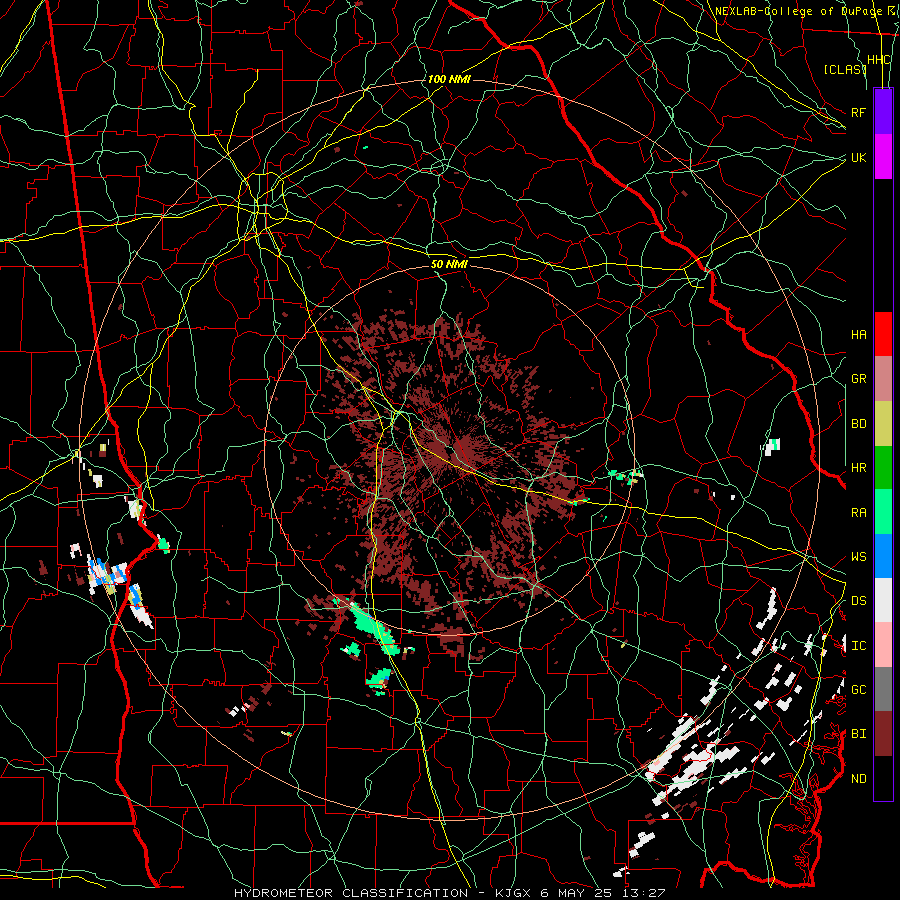Click the HYDROMETEOR CLASSIFICATION title text
Screen dimensions: 900x900
coord(351,893)
